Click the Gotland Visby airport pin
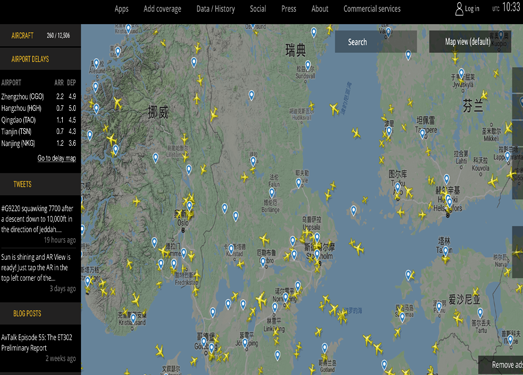Image resolution: width=523 pixels, height=375 pixels. tap(325, 348)
